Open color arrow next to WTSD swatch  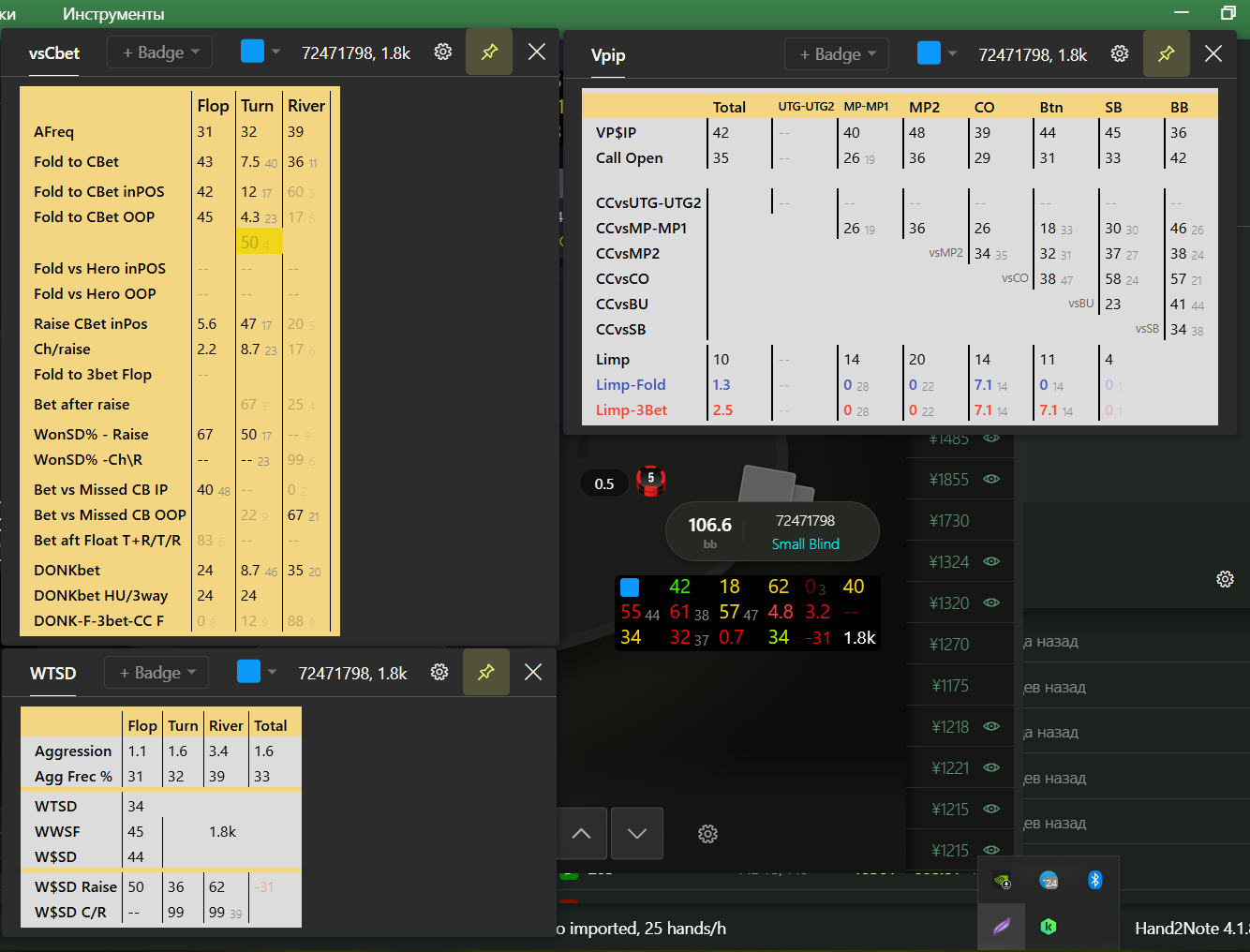(x=272, y=673)
